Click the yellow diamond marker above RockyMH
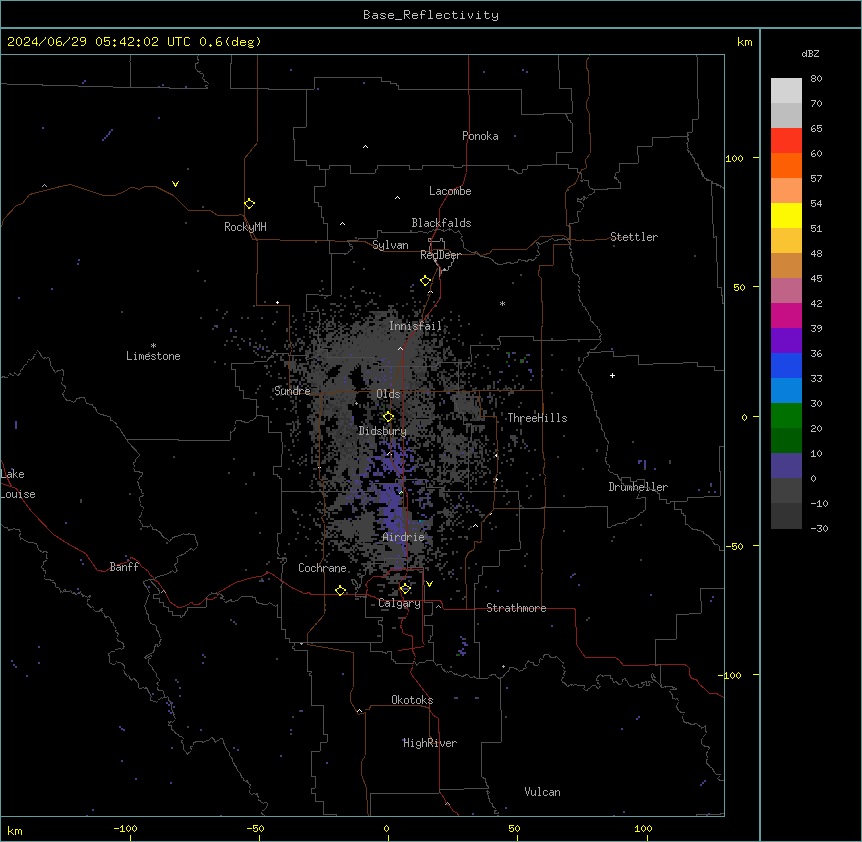 pos(249,204)
